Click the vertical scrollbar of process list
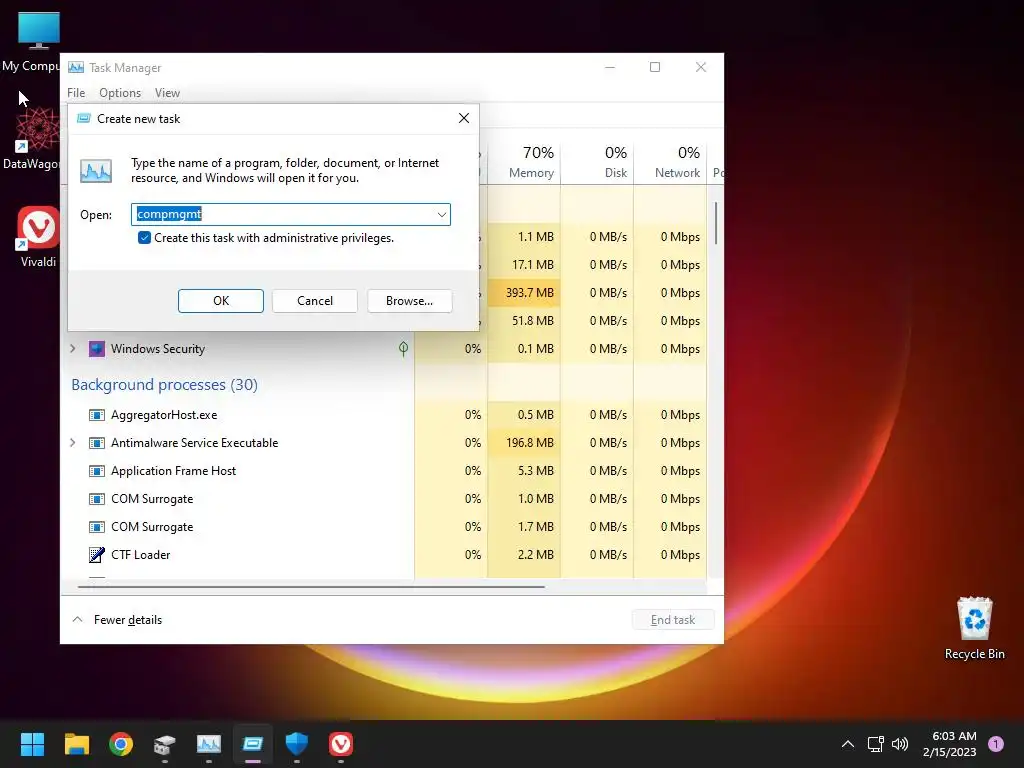 (x=716, y=223)
